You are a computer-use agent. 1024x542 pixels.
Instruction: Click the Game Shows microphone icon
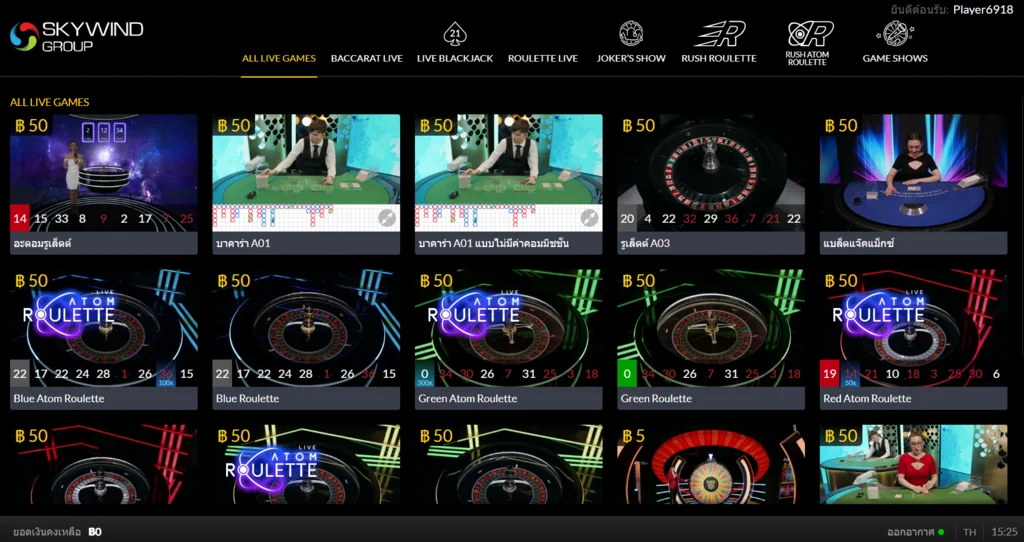(895, 34)
